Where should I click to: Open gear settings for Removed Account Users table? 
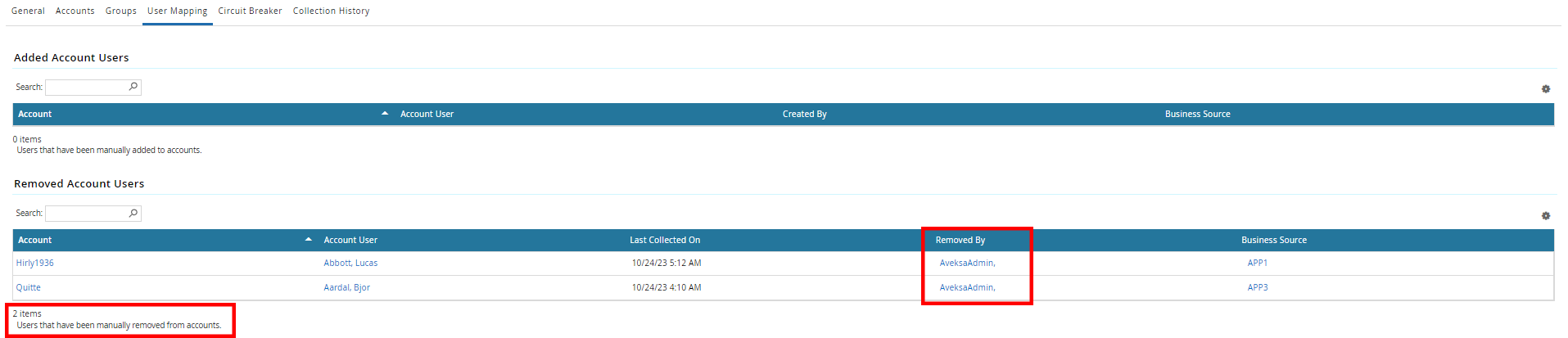click(1546, 216)
